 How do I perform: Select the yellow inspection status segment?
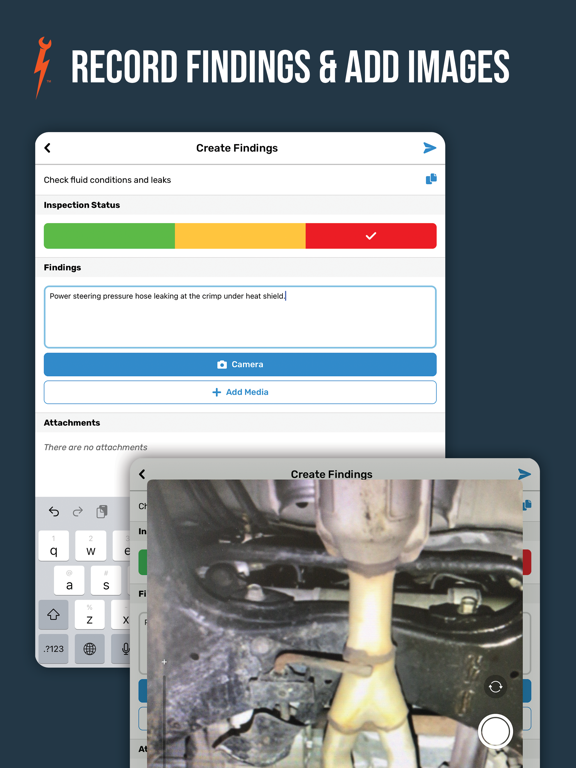tap(240, 236)
